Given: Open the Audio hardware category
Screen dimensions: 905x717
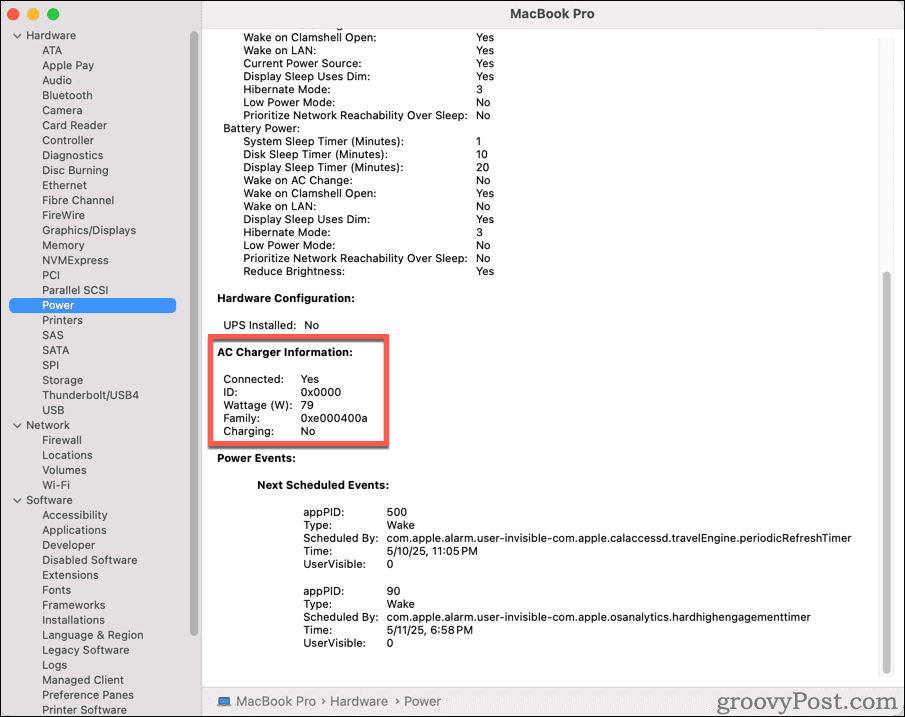Looking at the screenshot, I should pyautogui.click(x=57, y=81).
